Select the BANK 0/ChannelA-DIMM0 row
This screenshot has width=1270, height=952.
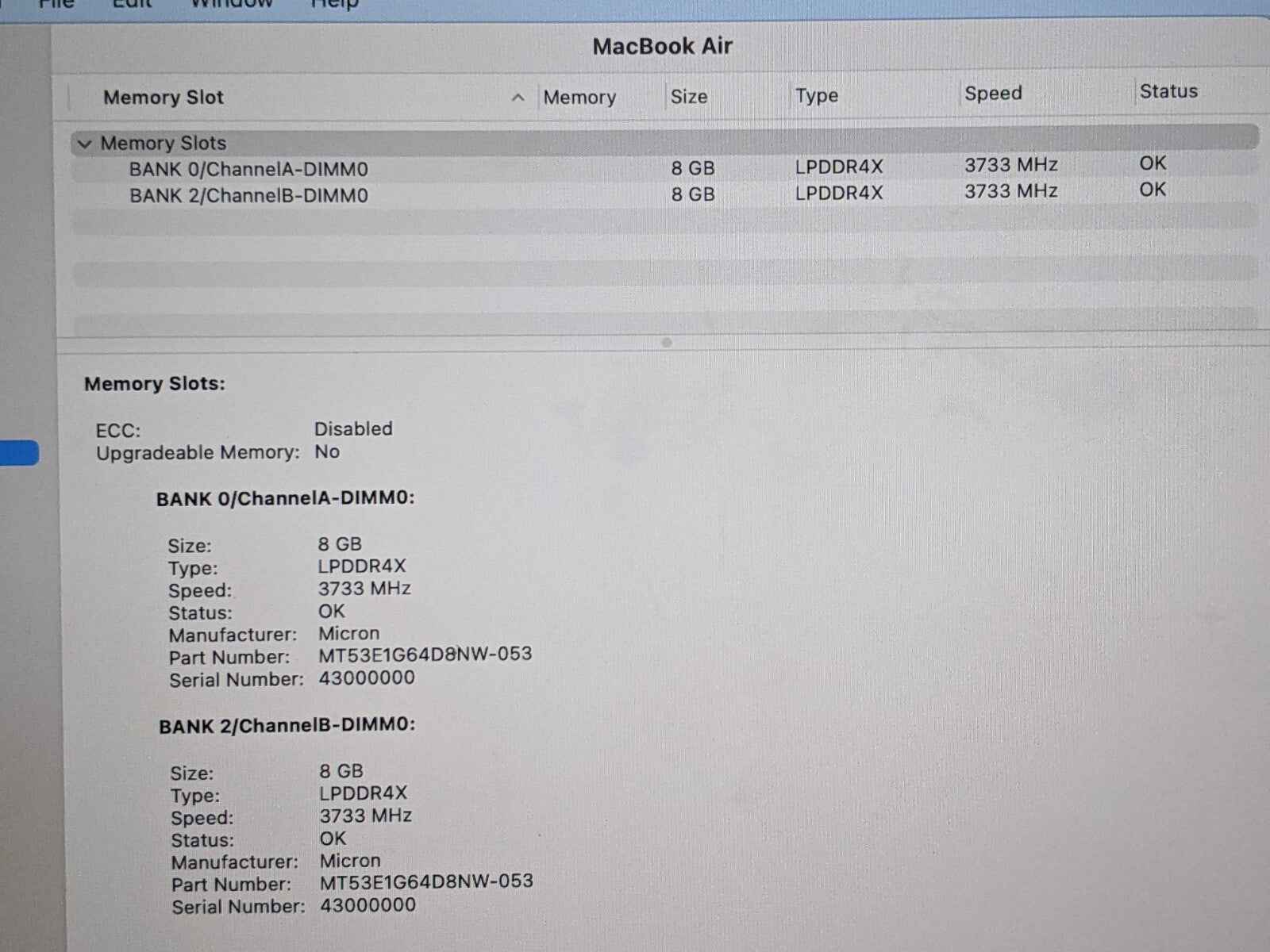248,168
